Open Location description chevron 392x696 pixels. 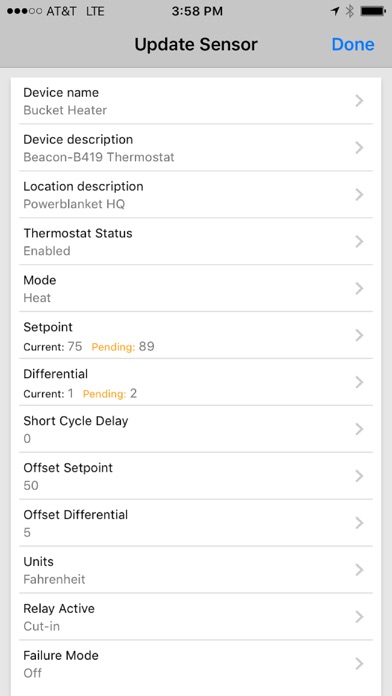tap(360, 195)
